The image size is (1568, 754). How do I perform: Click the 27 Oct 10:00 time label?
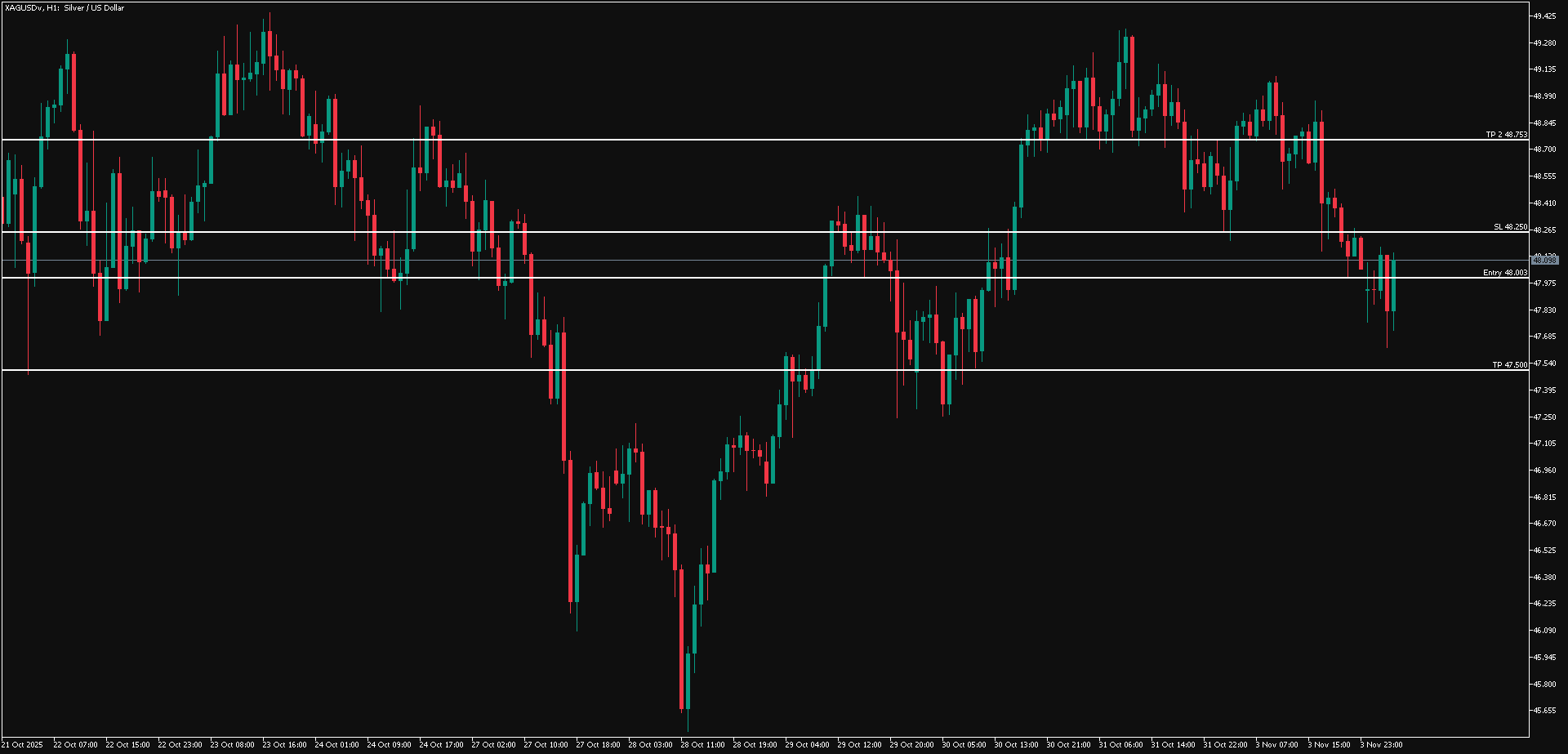[x=546, y=745]
